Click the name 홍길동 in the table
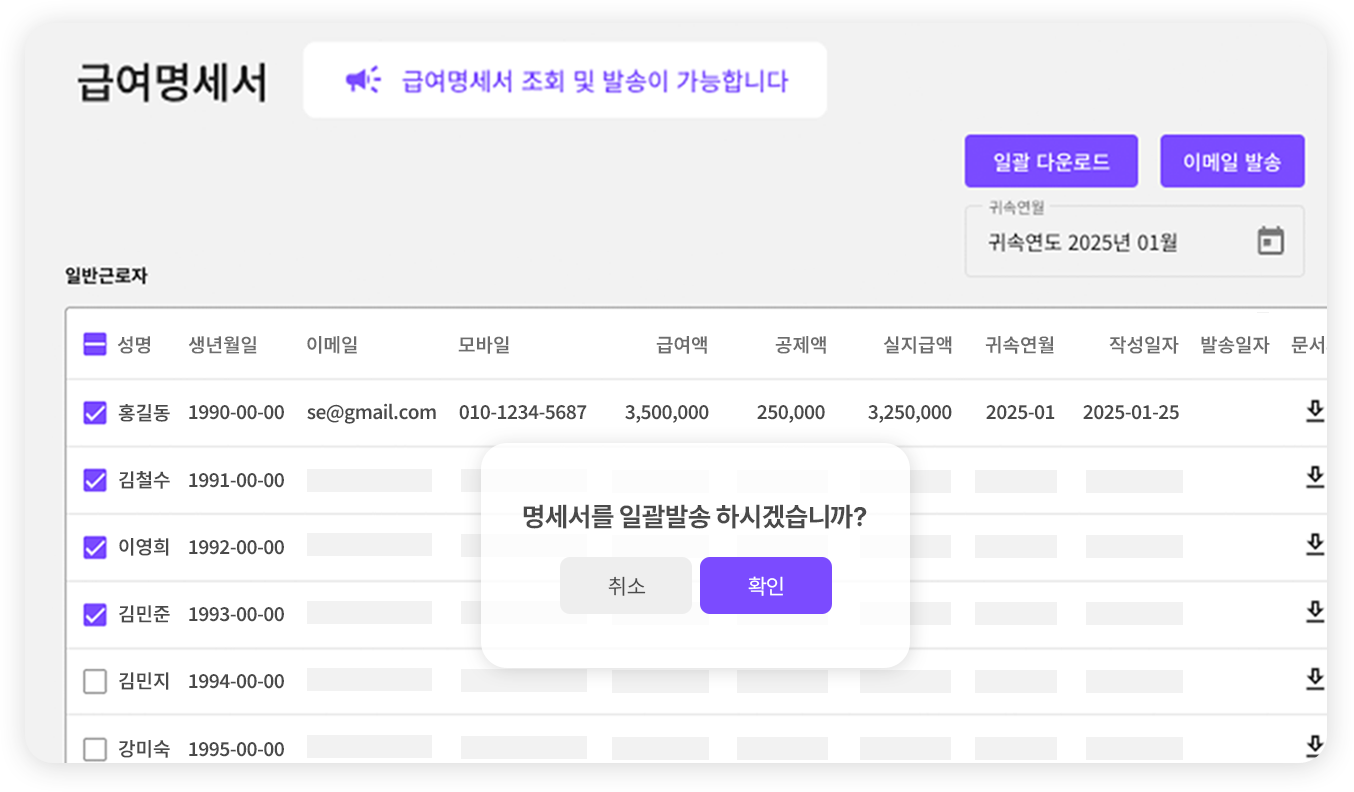Viewport: 1354px width, 792px height. 144,412
